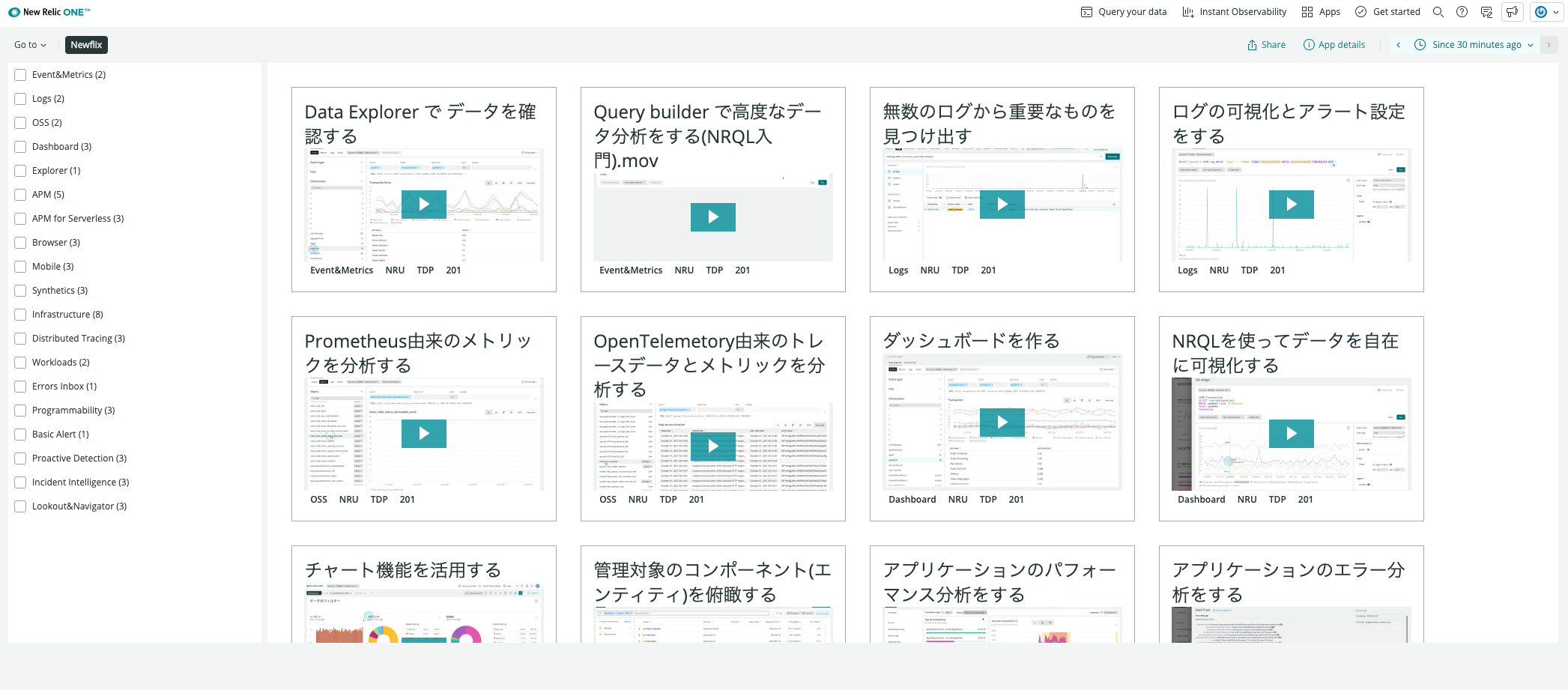1568x690 pixels.
Task: Open the アプリケーションのエラー分析 thumbnail
Action: coord(1292,626)
